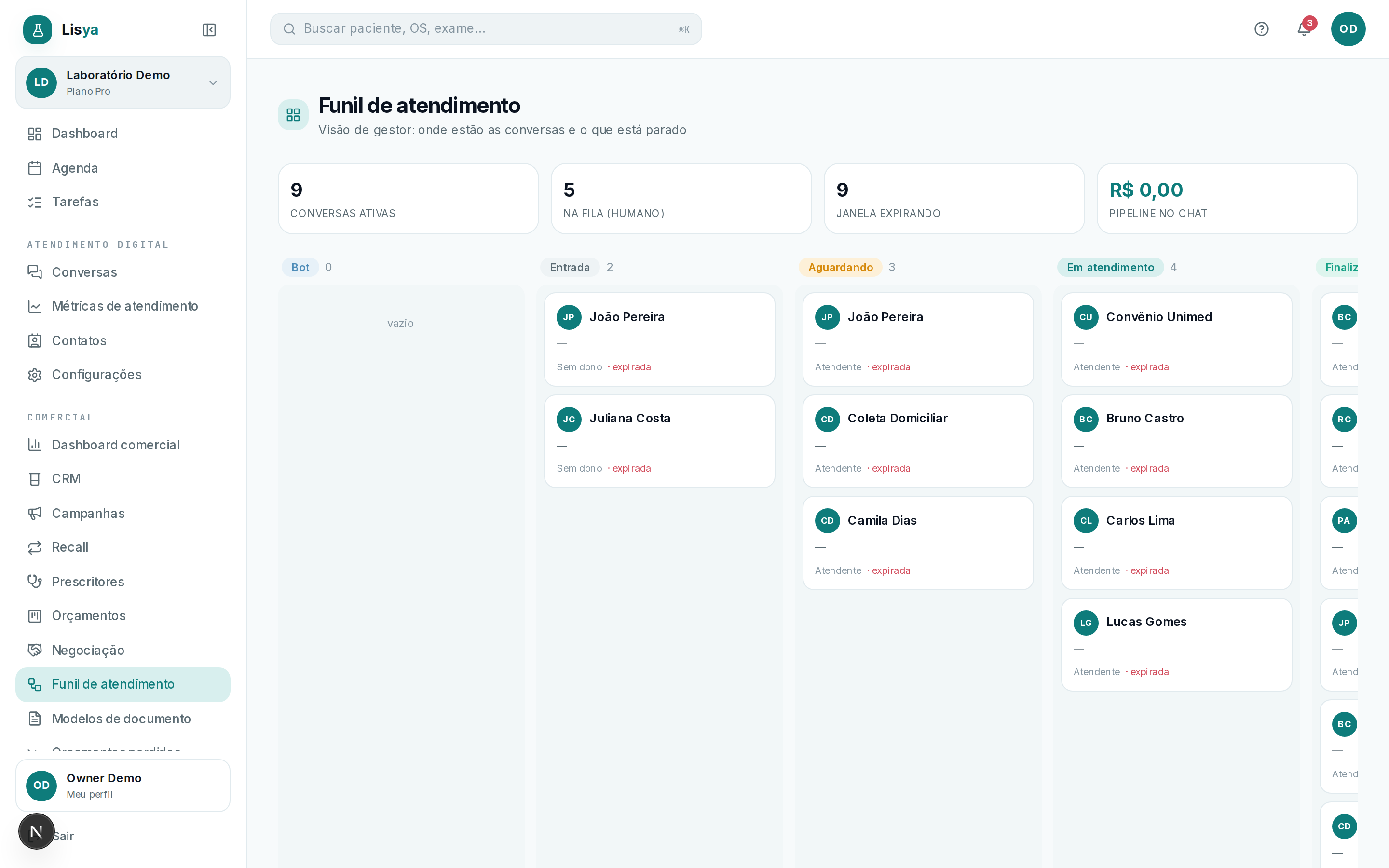Open Lucas Gomes card

1176,645
